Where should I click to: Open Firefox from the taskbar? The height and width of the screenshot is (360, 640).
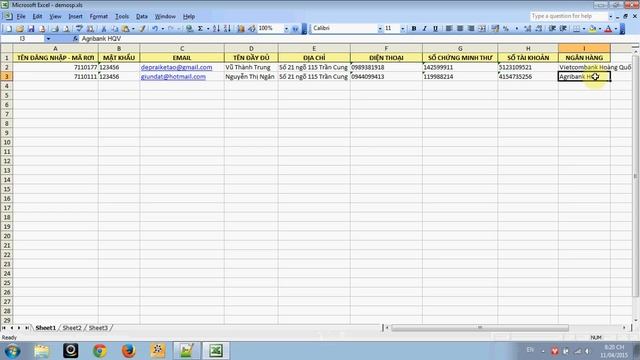(x=129, y=351)
